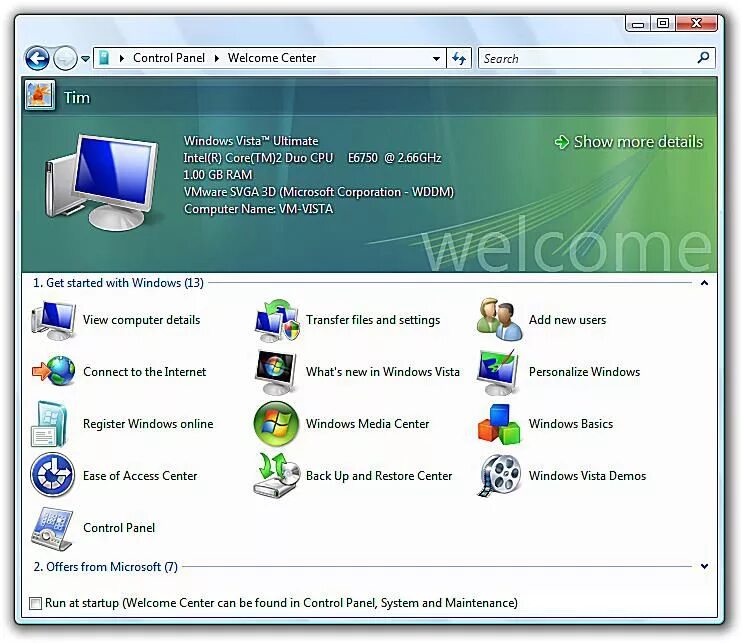
Task: Toggle the Run at startup checkbox
Action: pyautogui.click(x=35, y=603)
